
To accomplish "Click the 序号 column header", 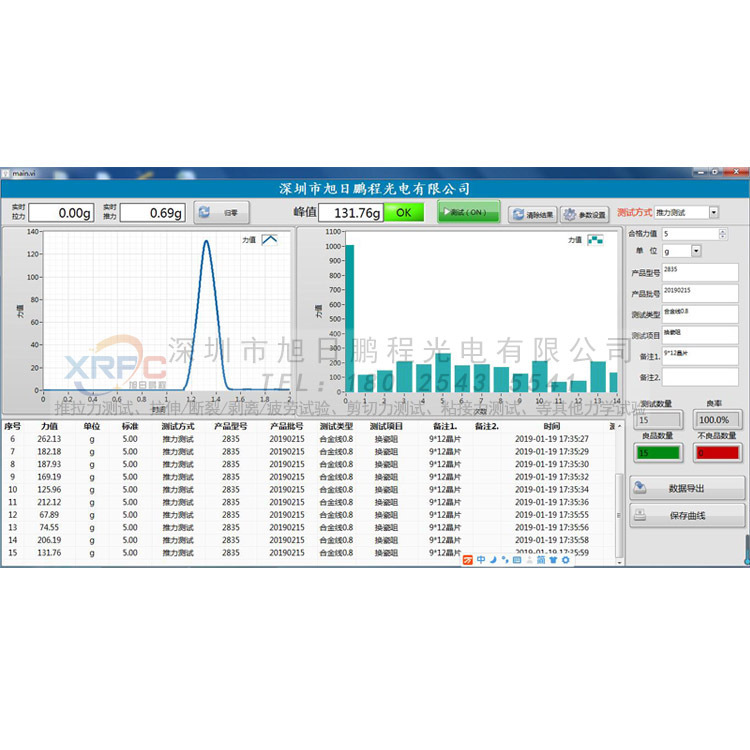I will click(x=12, y=426).
